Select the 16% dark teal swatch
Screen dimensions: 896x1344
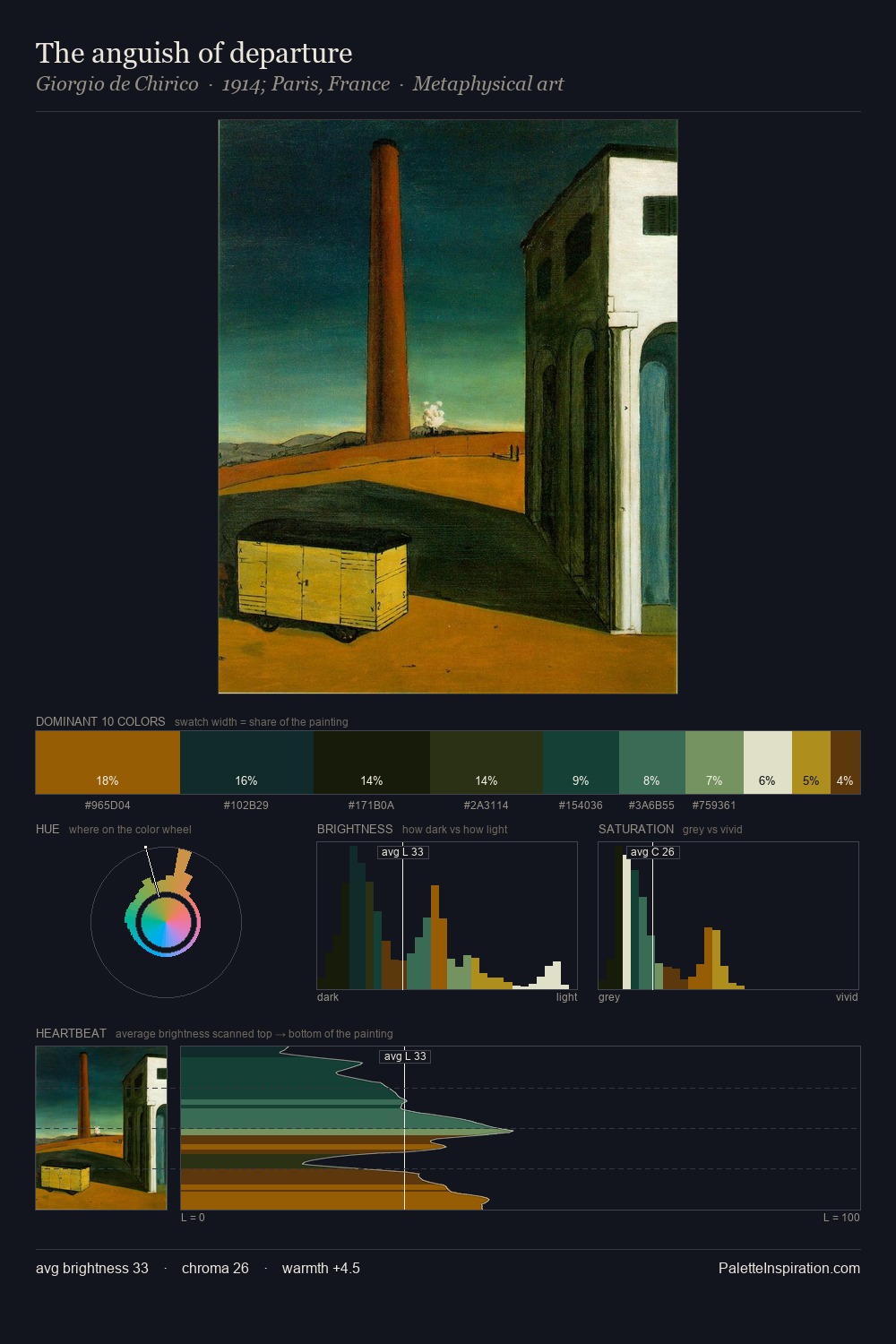246,762
